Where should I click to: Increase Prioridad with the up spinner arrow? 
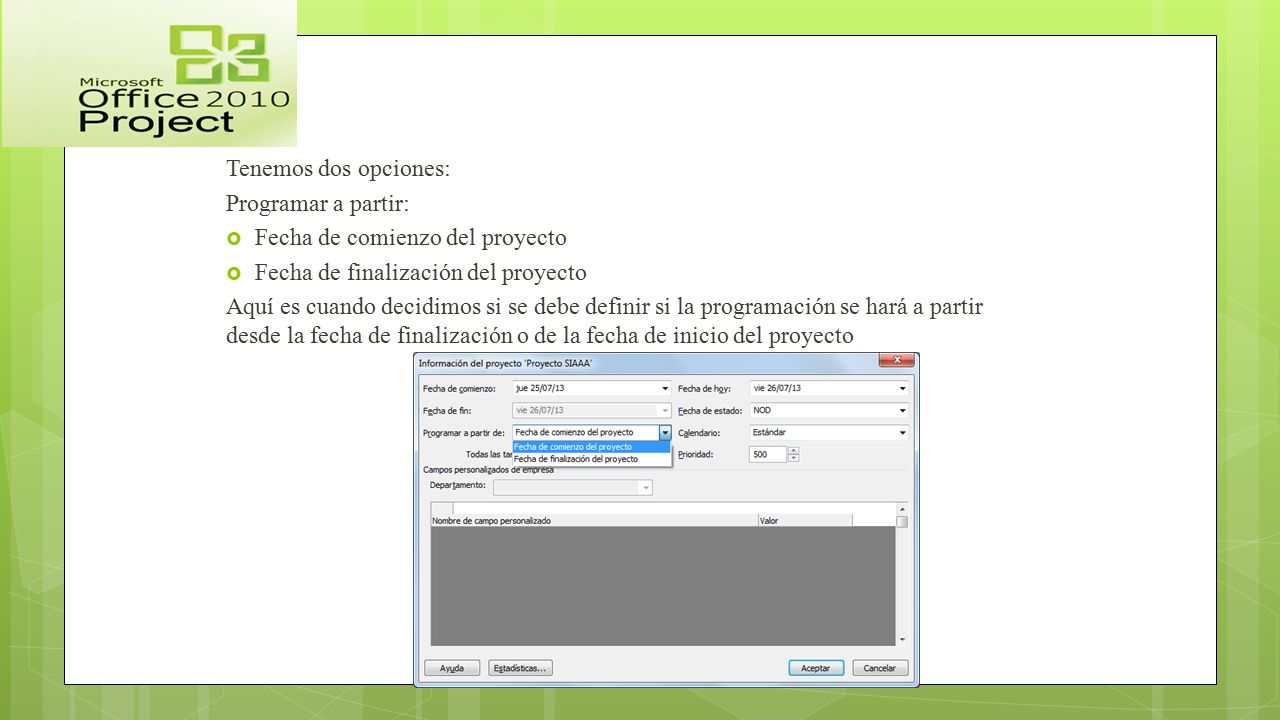(794, 450)
